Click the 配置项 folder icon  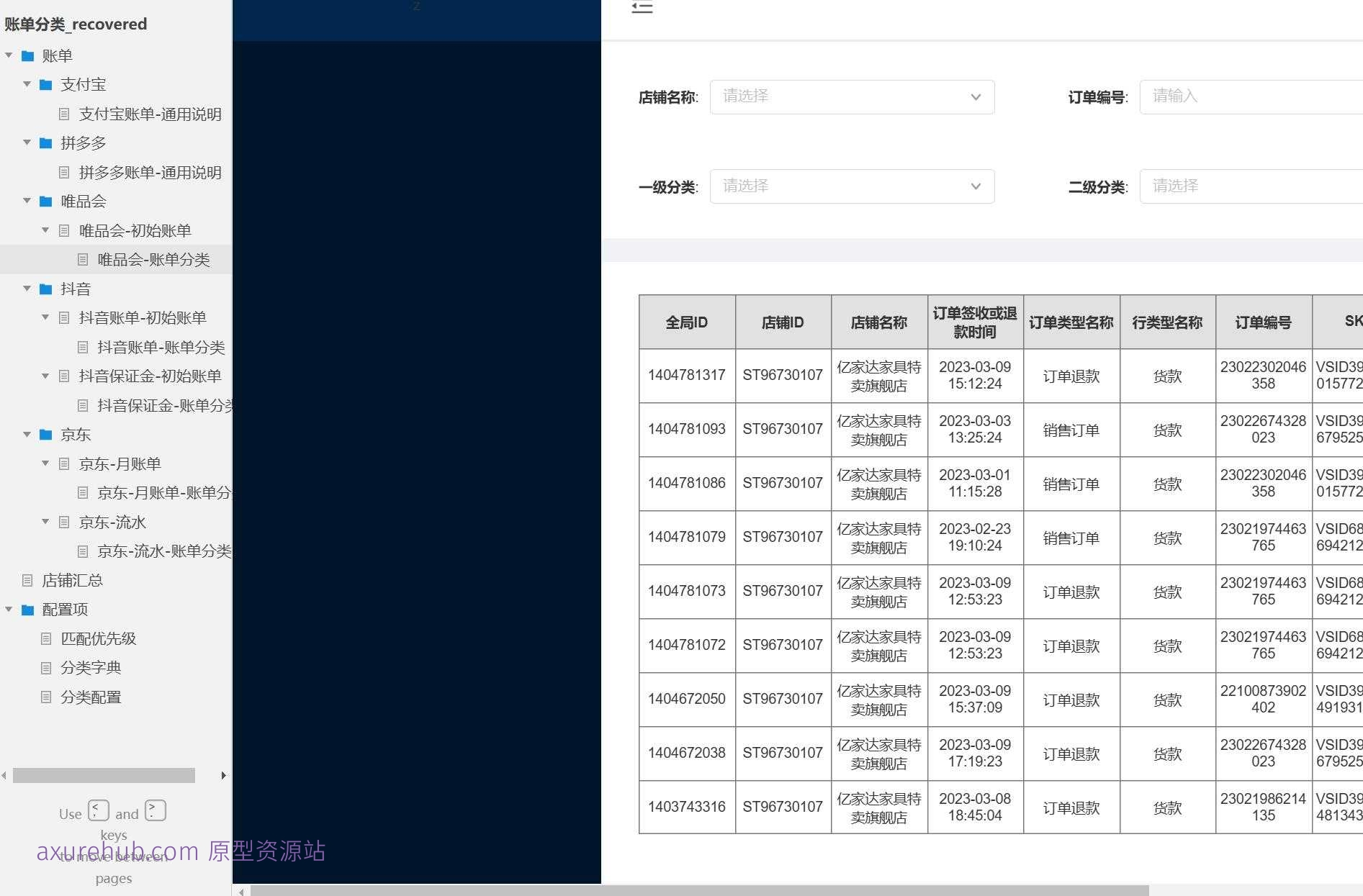(27, 610)
